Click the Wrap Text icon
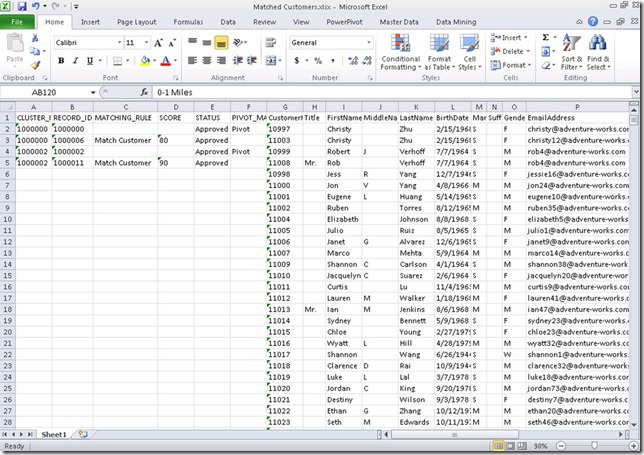 tap(271, 42)
